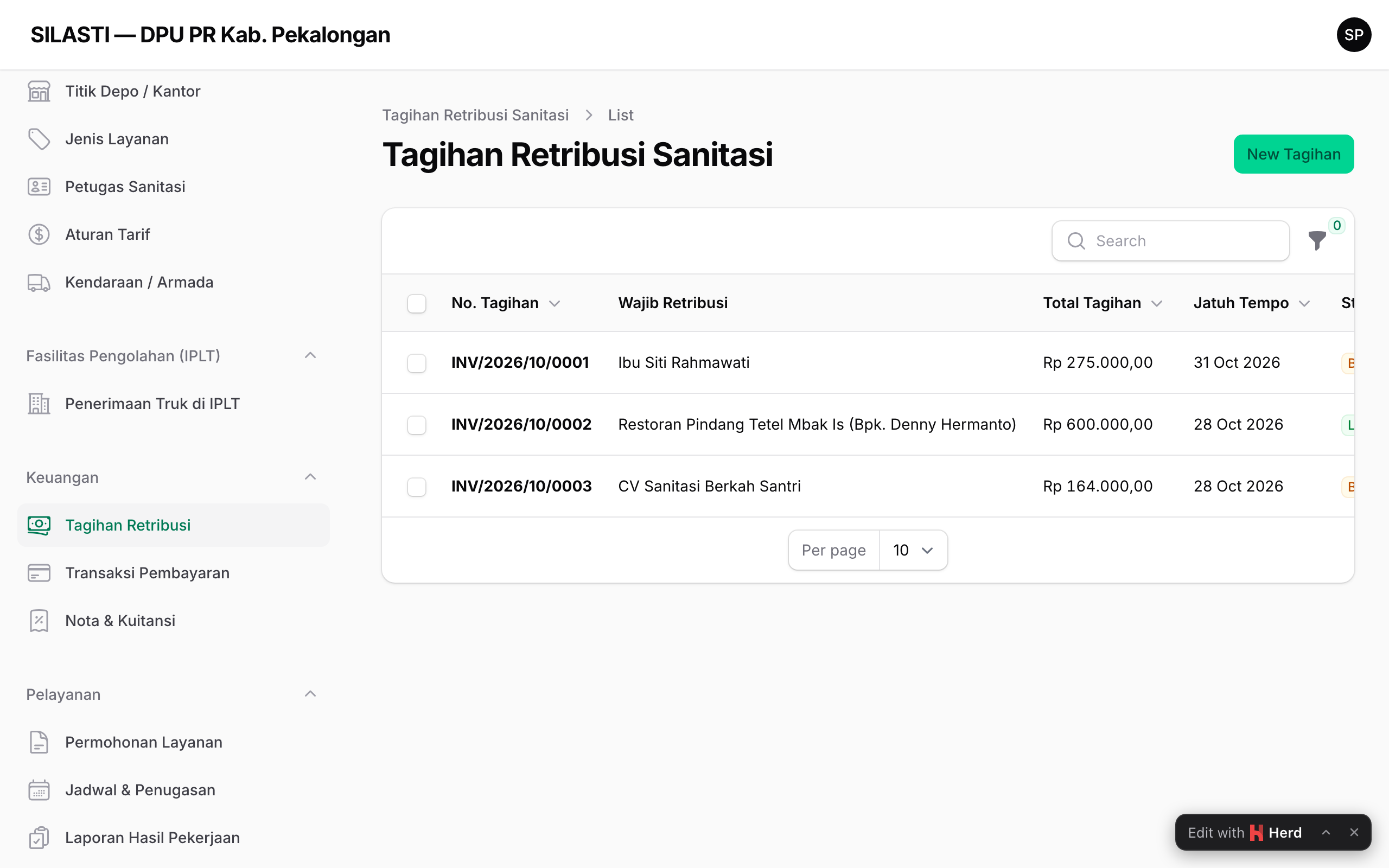Collapse the Pelayanan sidebar group
The height and width of the screenshot is (868, 1389).
pos(310,694)
